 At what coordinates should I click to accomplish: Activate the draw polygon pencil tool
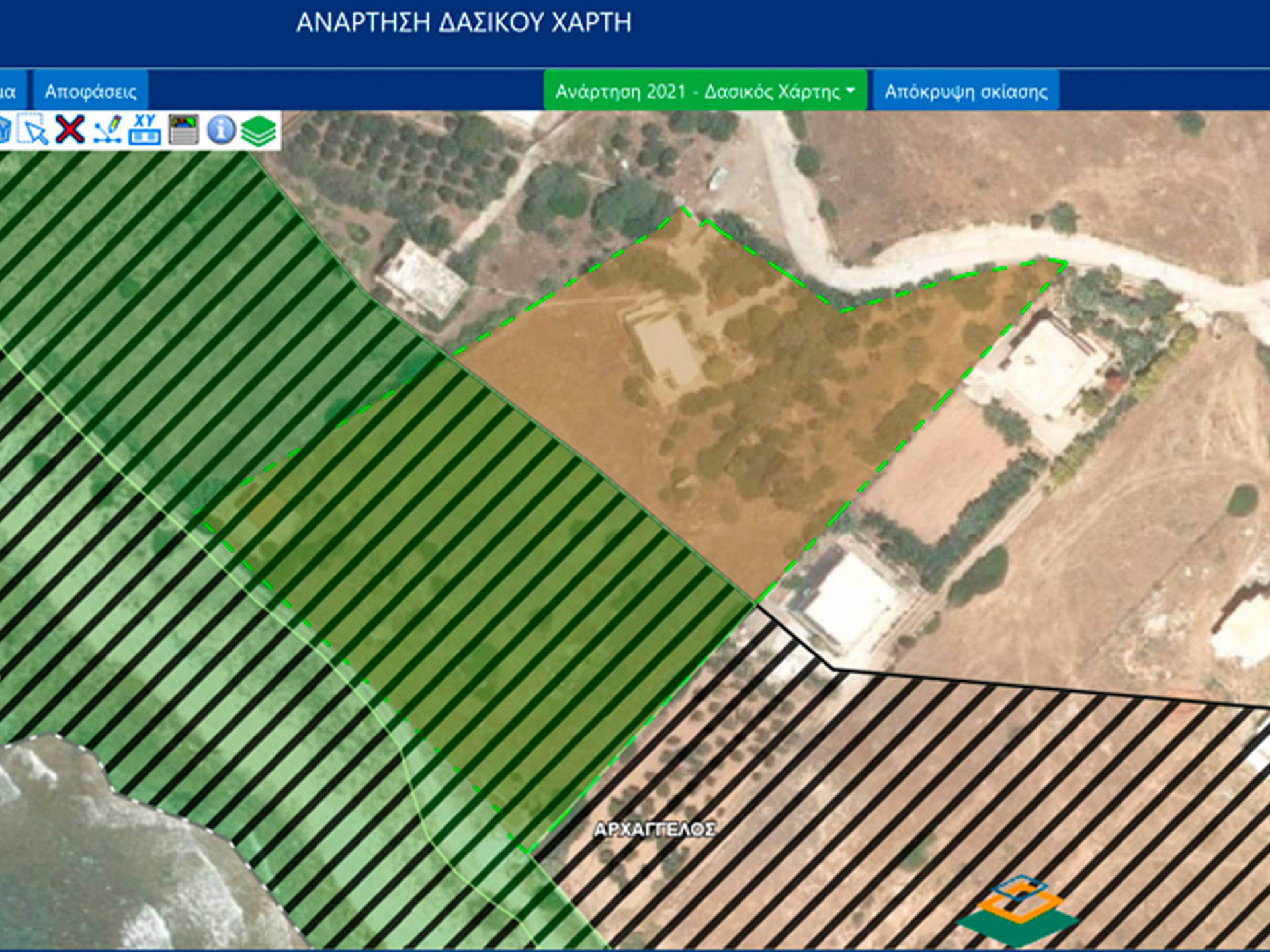pos(107,130)
